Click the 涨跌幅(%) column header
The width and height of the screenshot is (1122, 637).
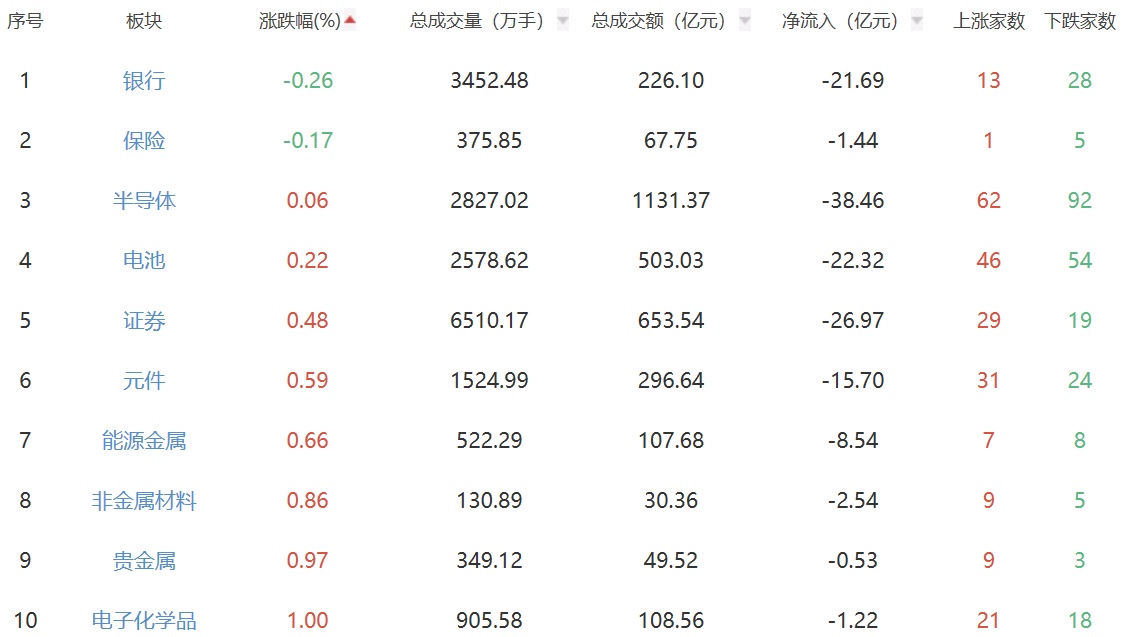click(299, 21)
